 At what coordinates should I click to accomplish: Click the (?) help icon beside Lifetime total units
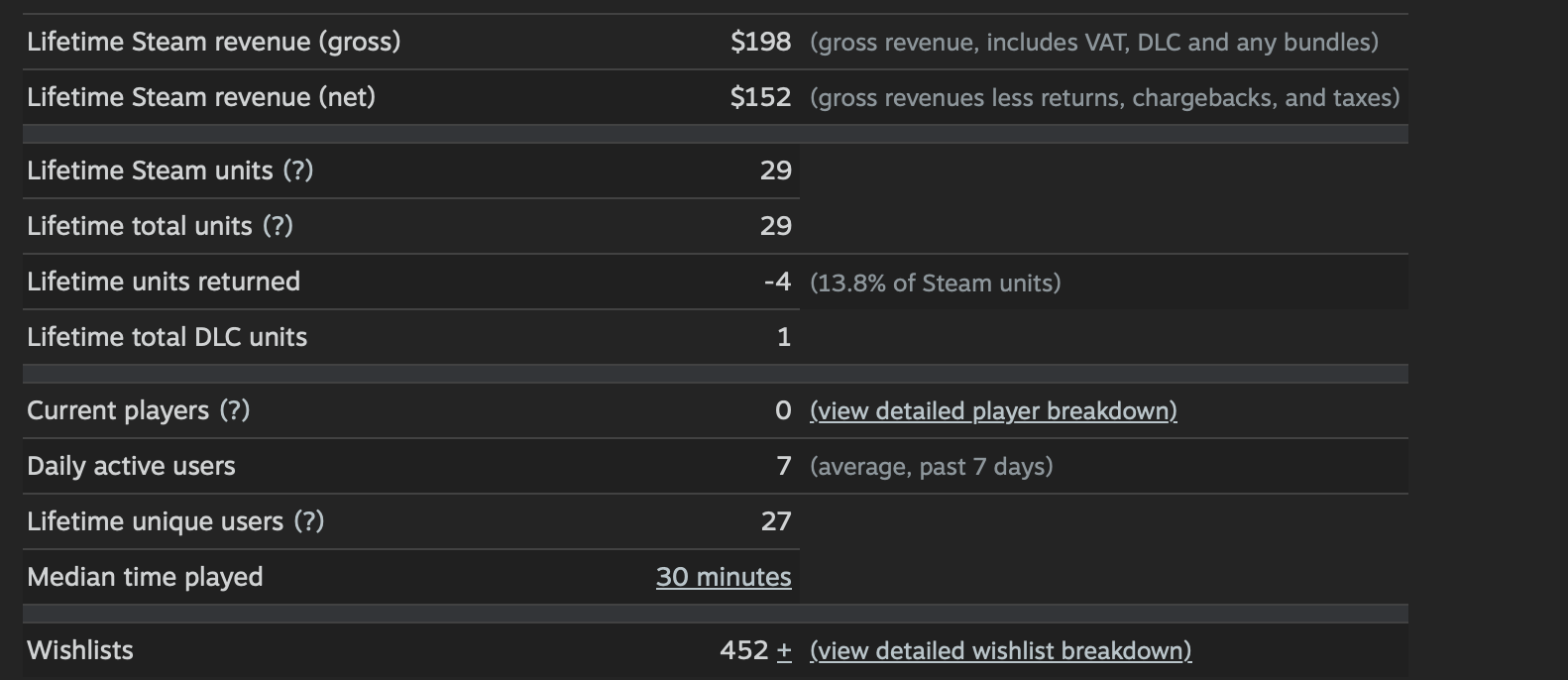tap(278, 226)
